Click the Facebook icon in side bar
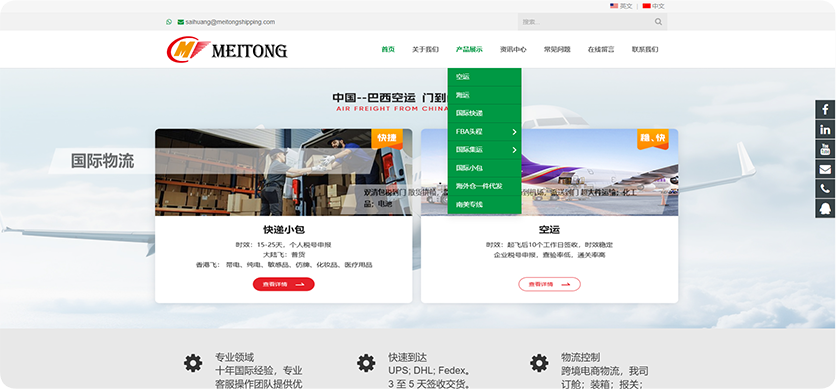This screenshot has height=389, width=836. pyautogui.click(x=825, y=110)
